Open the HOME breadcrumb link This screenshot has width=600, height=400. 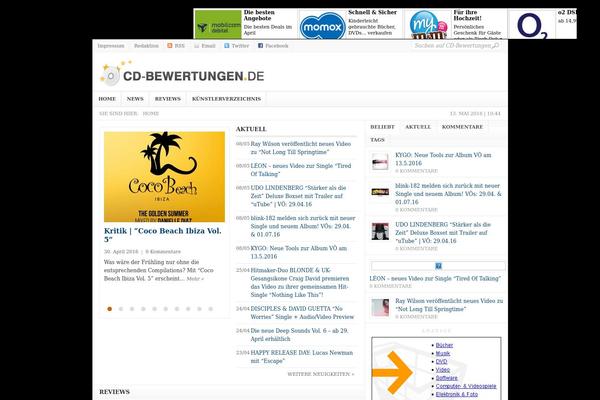[x=151, y=113]
